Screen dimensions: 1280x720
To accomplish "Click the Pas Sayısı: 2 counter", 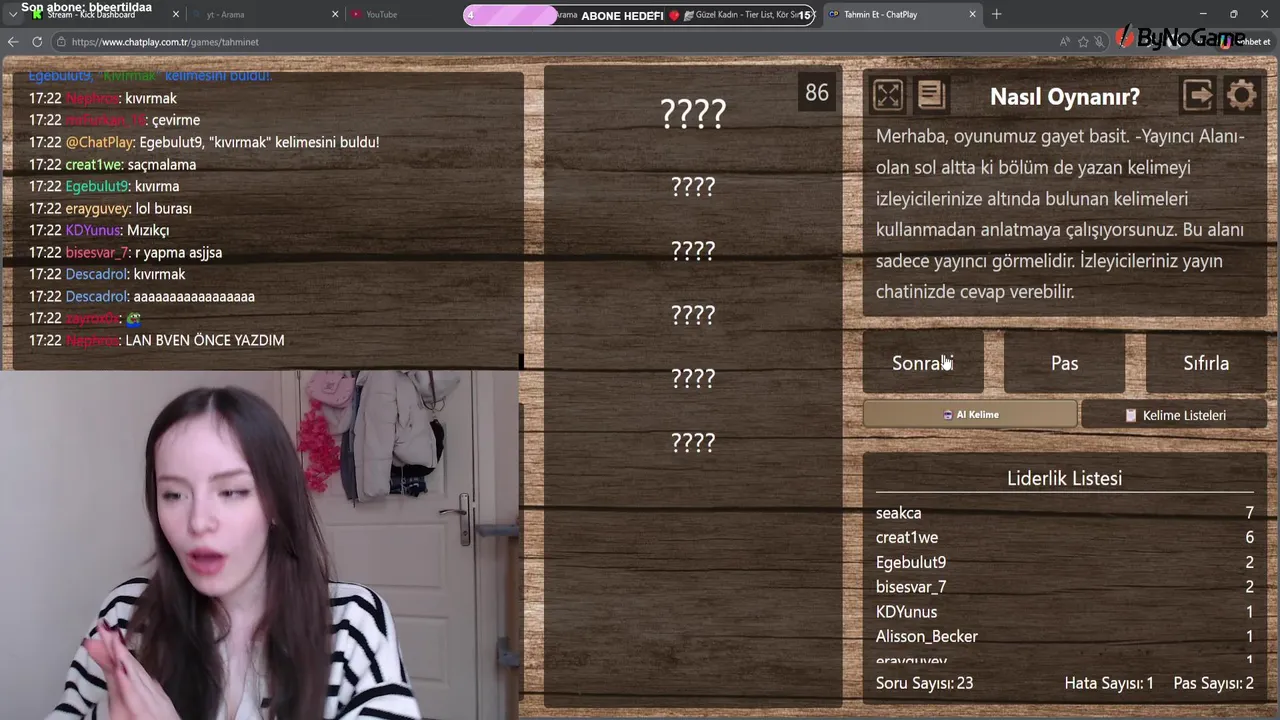I will (1213, 683).
